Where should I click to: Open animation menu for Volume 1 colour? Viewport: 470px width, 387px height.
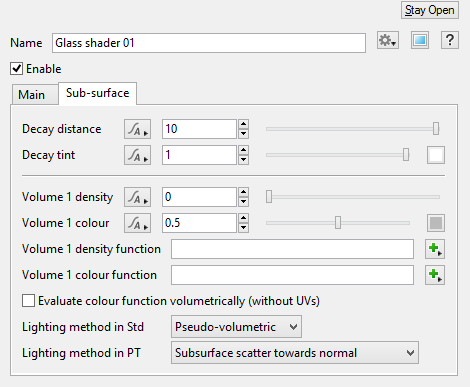[x=137, y=223]
